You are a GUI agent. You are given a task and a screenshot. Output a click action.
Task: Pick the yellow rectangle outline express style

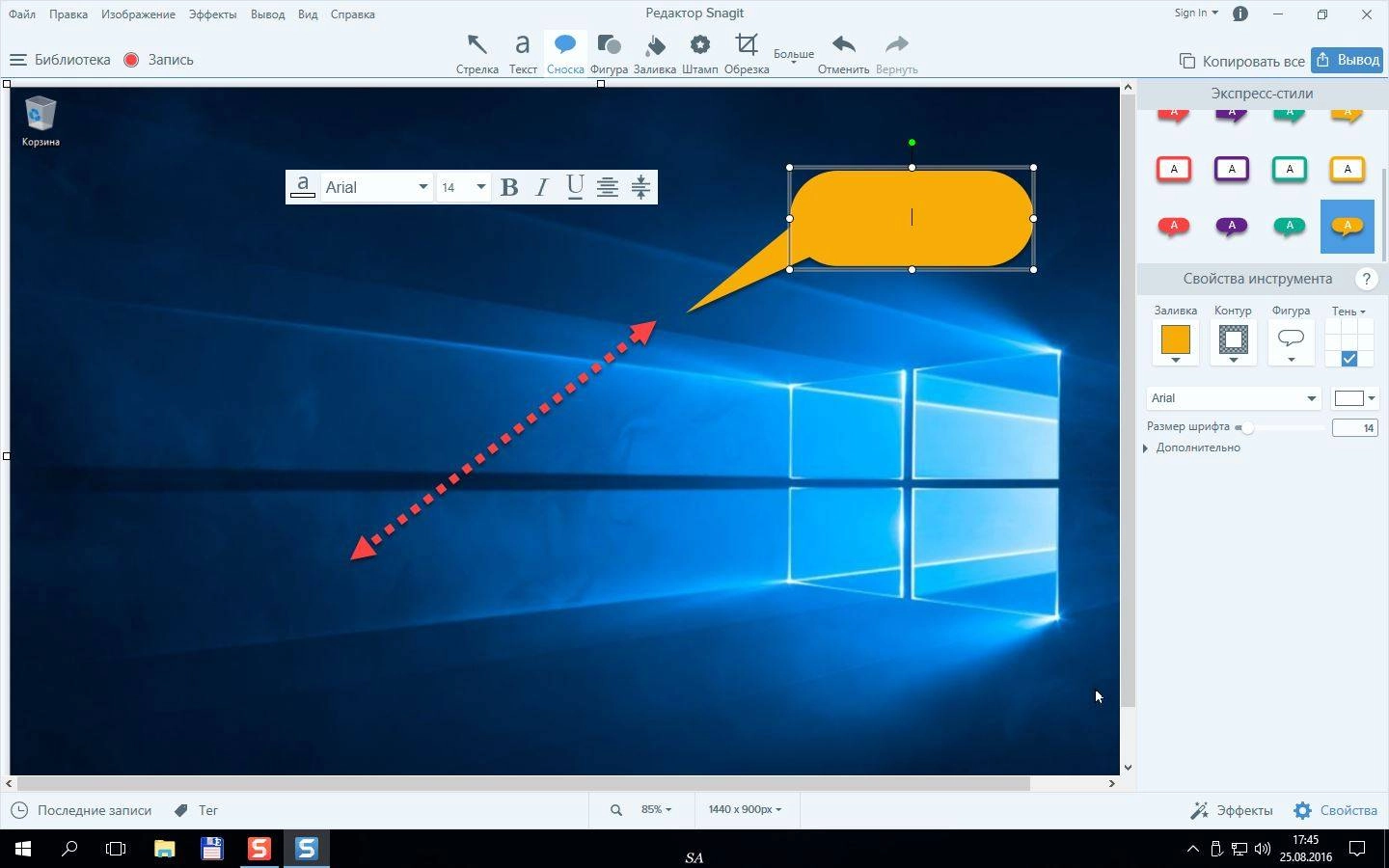click(x=1348, y=169)
